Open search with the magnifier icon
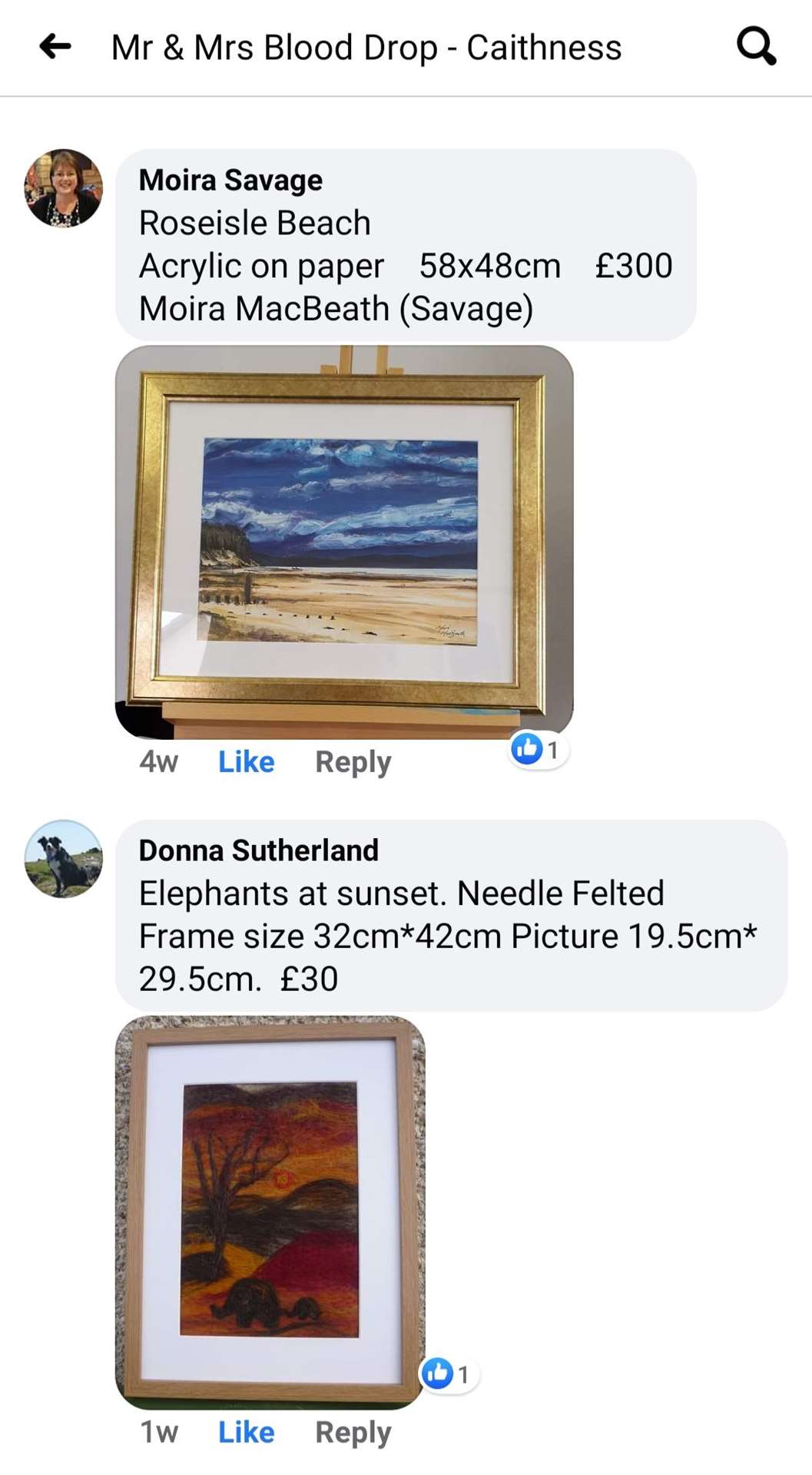The height and width of the screenshot is (1475, 812). [756, 46]
